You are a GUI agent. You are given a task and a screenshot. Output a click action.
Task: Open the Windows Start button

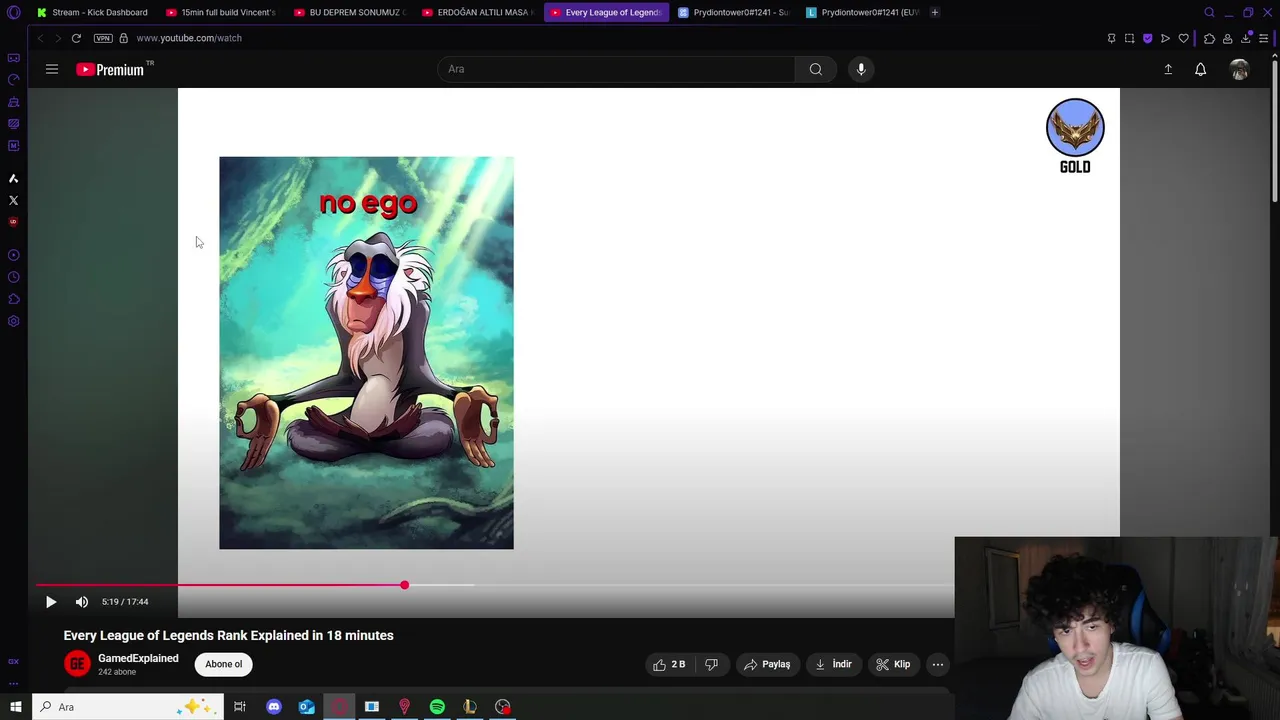(15, 707)
